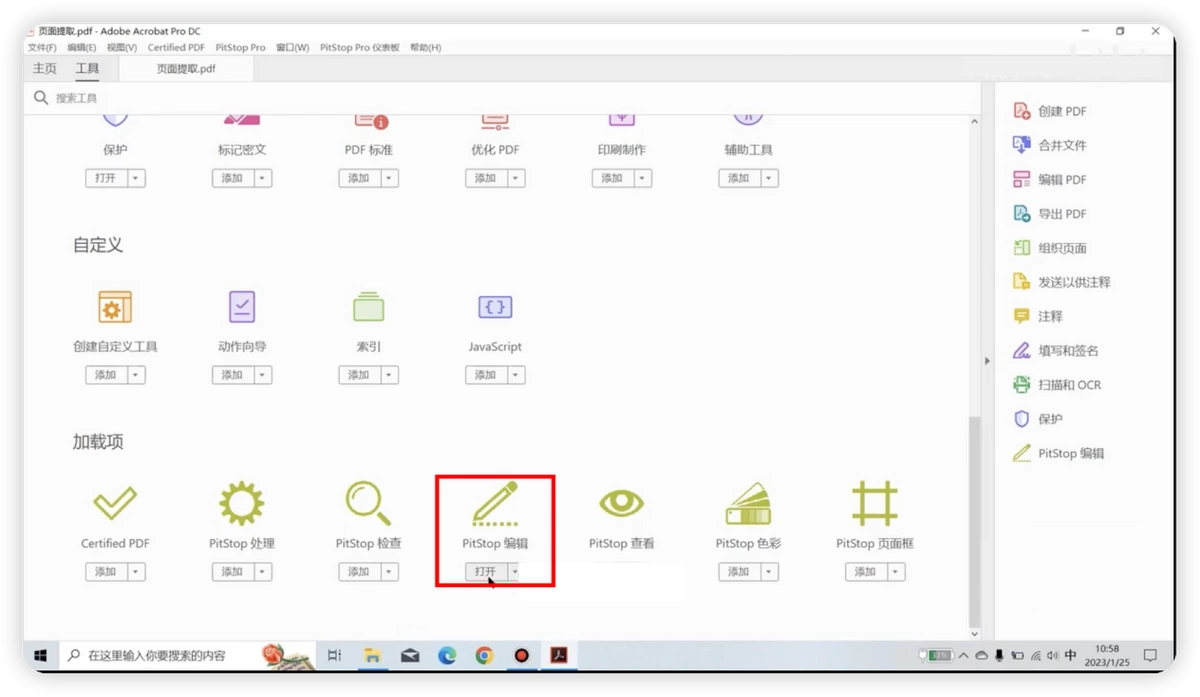Open the Certified PDF menu
Screen dimensions: 1200x697
point(176,47)
